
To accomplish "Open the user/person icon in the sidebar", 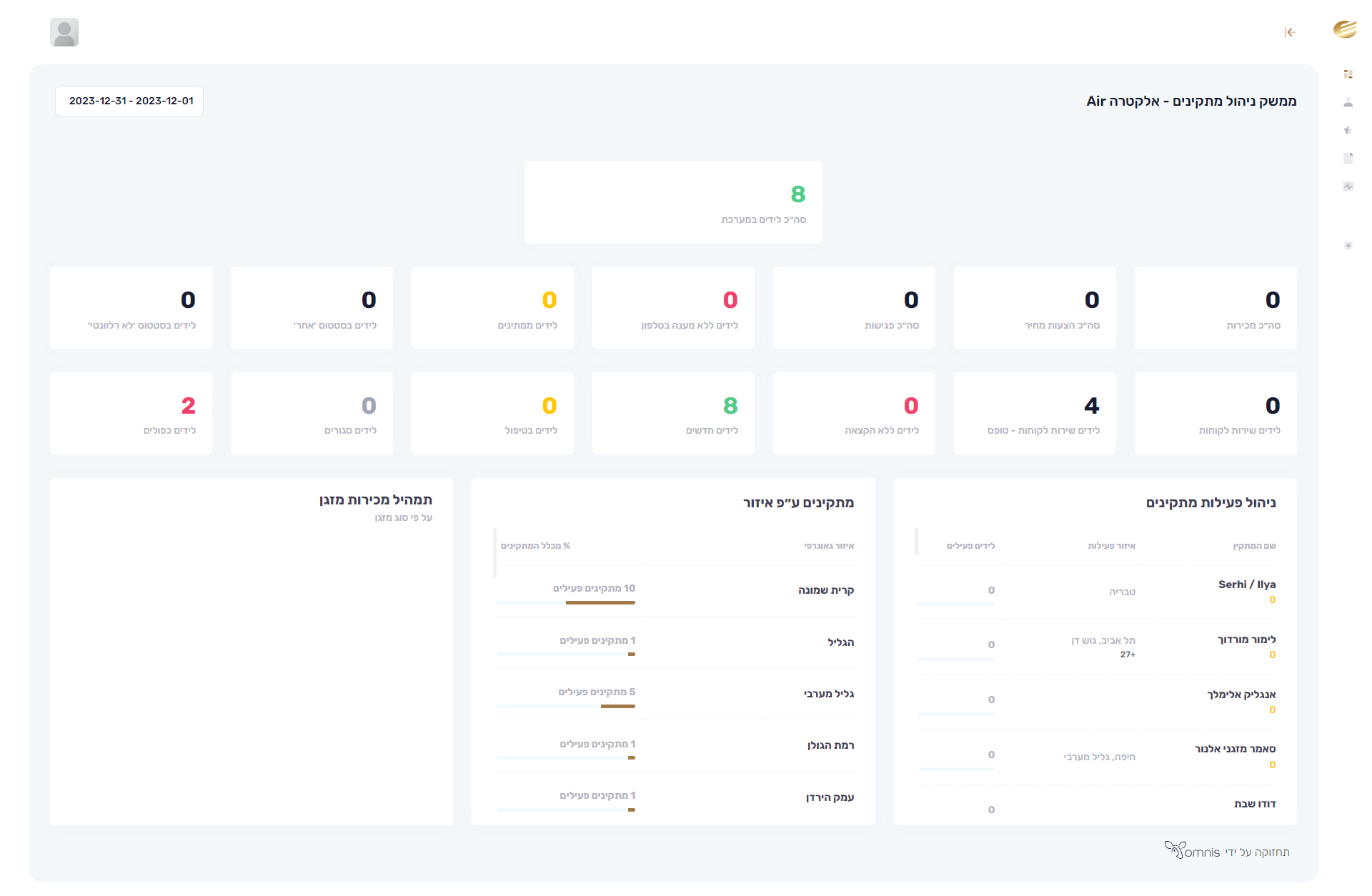I will (1348, 102).
